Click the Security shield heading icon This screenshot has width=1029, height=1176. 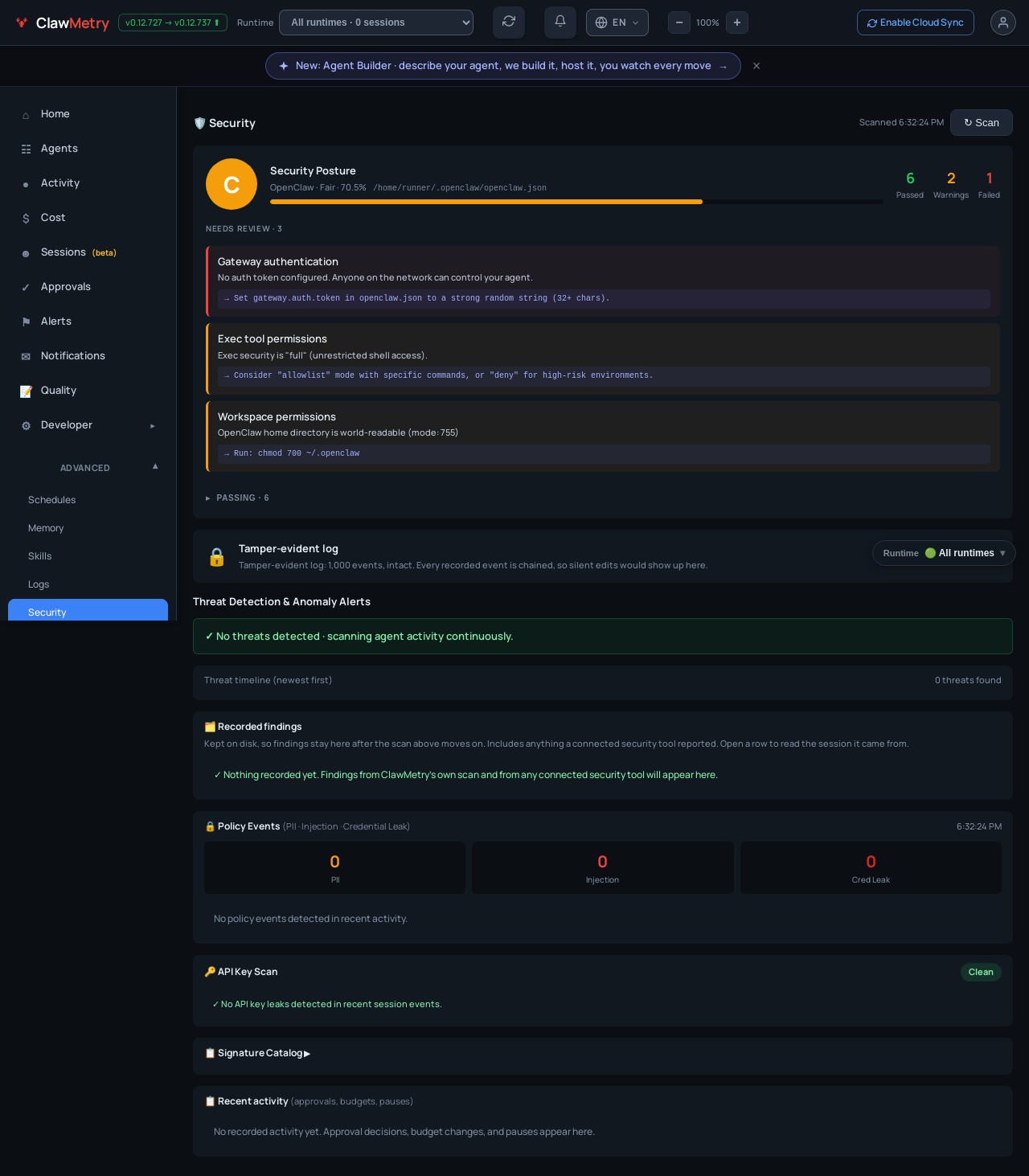[199, 123]
